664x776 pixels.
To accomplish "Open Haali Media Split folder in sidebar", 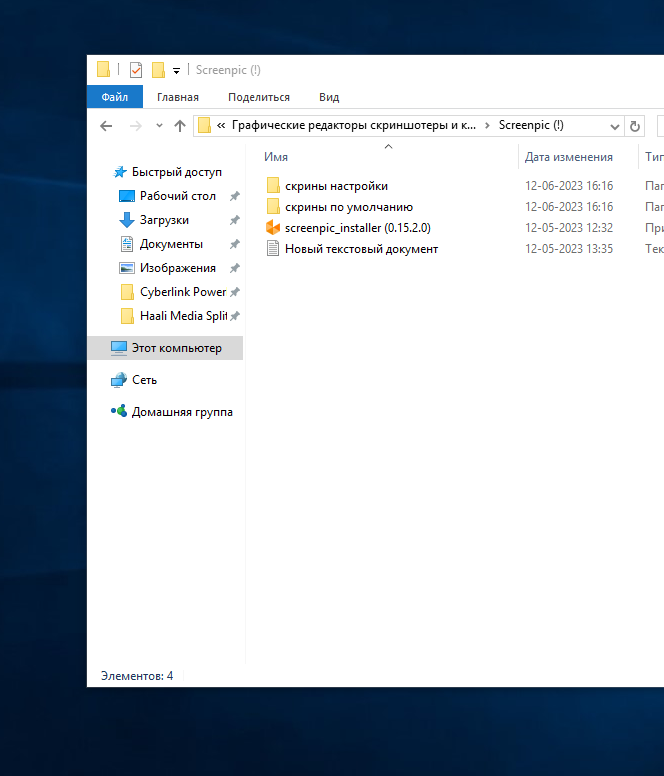I will 184,316.
